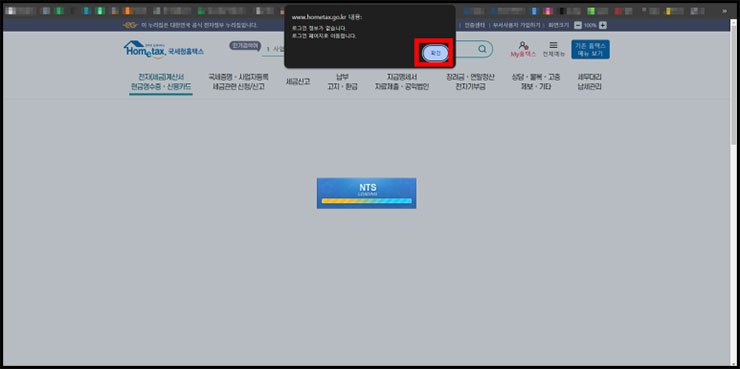740x369 pixels.
Task: Open 납부 고지·환급 menu
Action: pos(343,82)
